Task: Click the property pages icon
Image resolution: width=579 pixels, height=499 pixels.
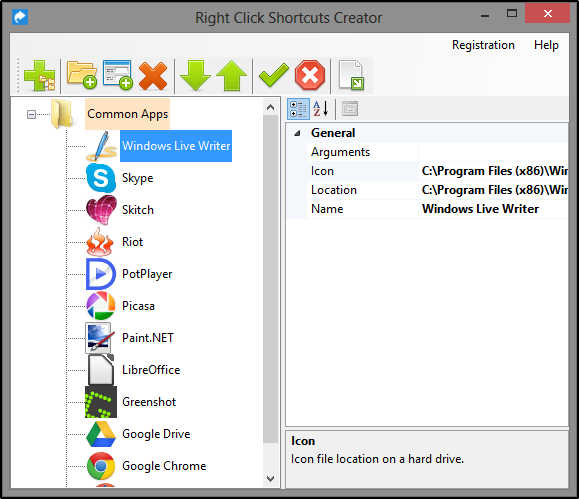Action: click(x=350, y=109)
